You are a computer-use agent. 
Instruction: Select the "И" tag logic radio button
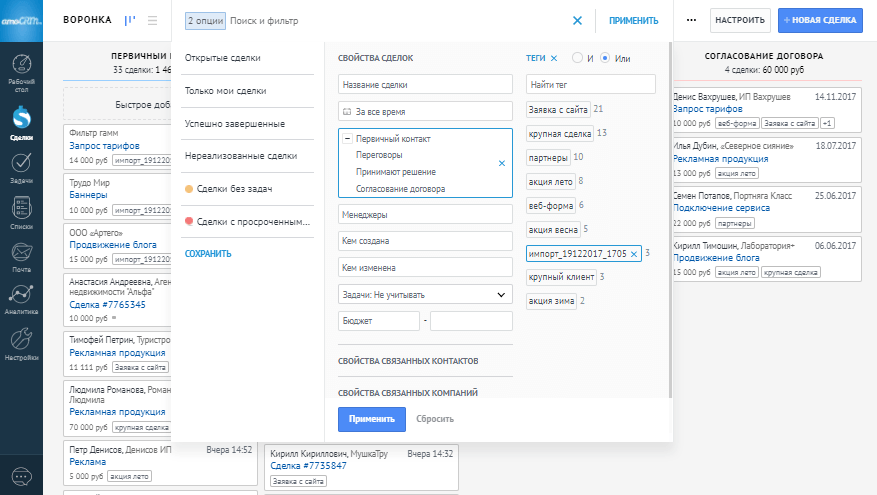(577, 58)
